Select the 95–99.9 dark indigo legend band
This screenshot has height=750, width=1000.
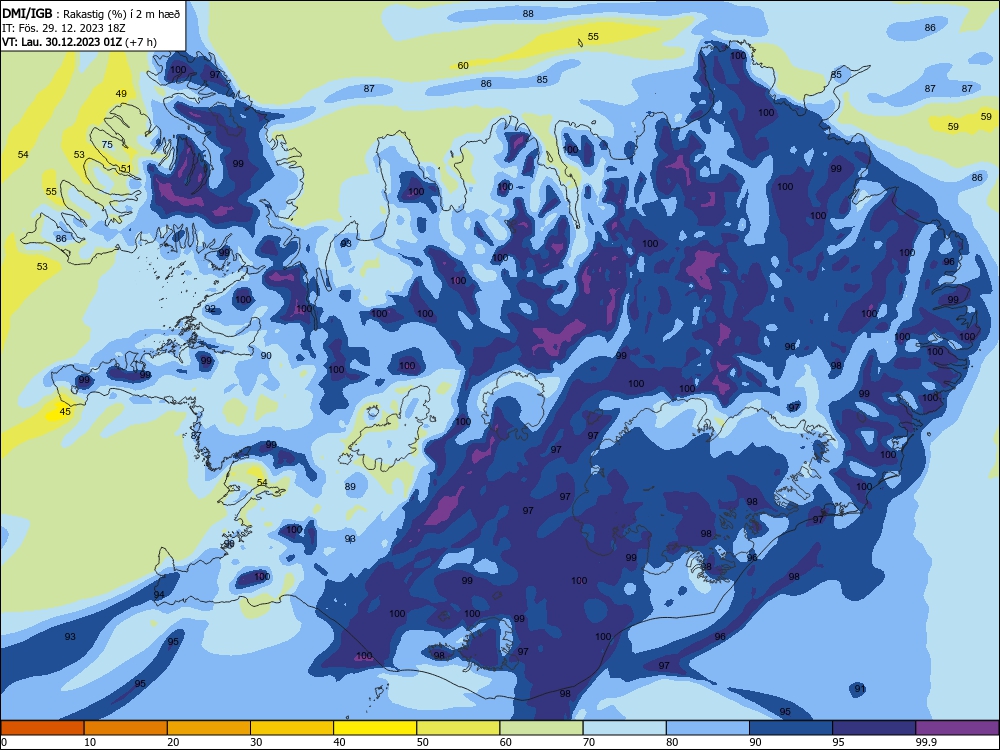(x=874, y=728)
